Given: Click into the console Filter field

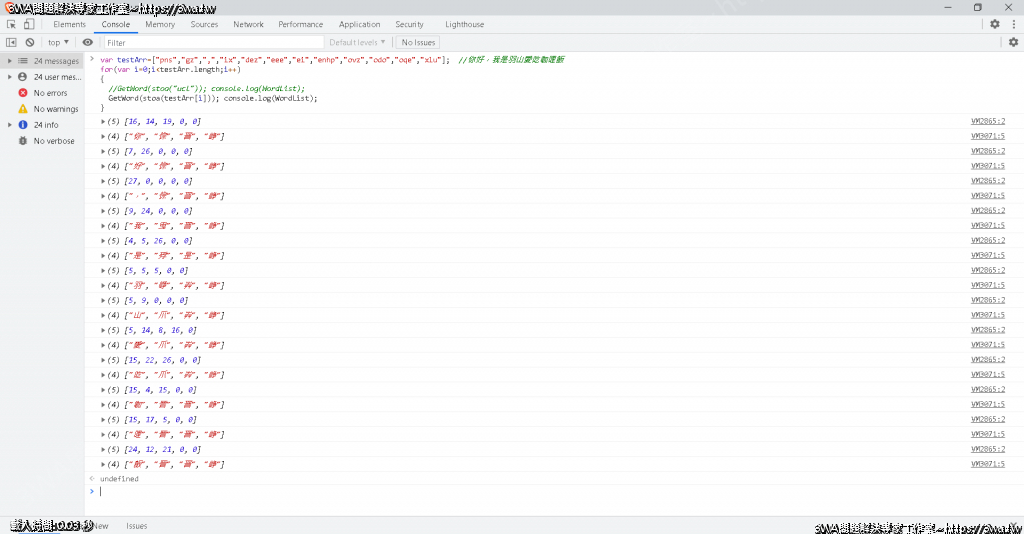Looking at the screenshot, I should click(213, 42).
